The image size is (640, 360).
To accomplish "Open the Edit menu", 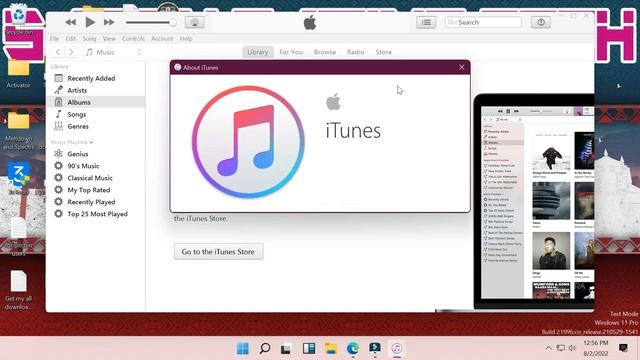I will [71, 38].
